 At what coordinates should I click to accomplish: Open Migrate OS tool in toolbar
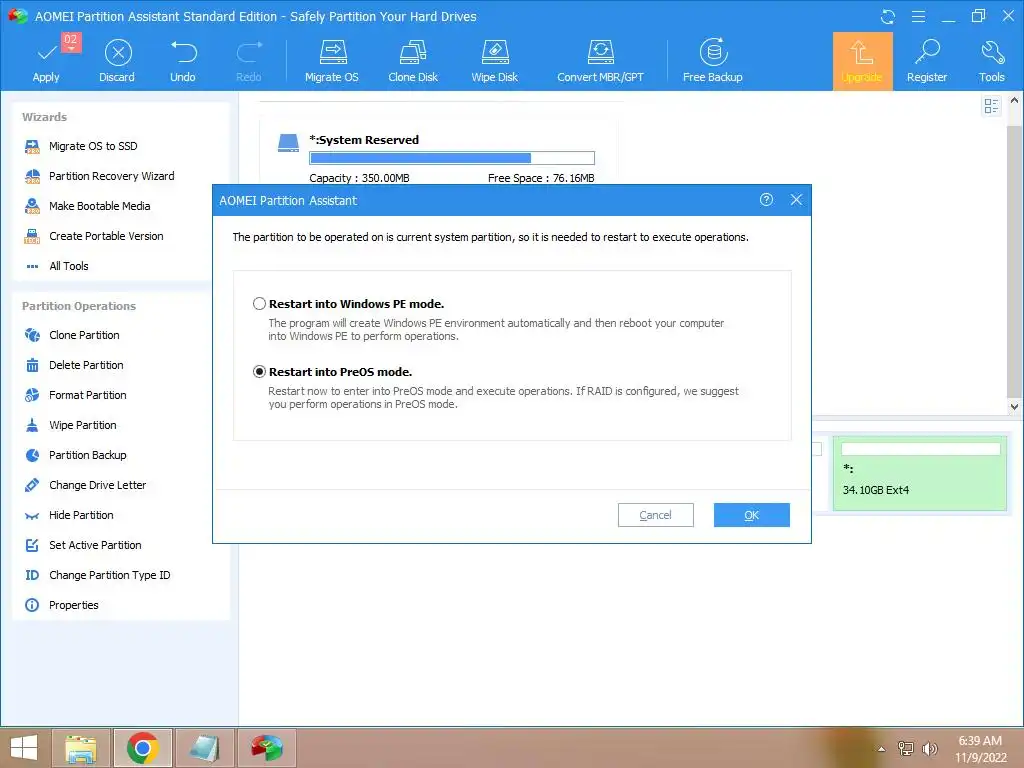[x=332, y=61]
